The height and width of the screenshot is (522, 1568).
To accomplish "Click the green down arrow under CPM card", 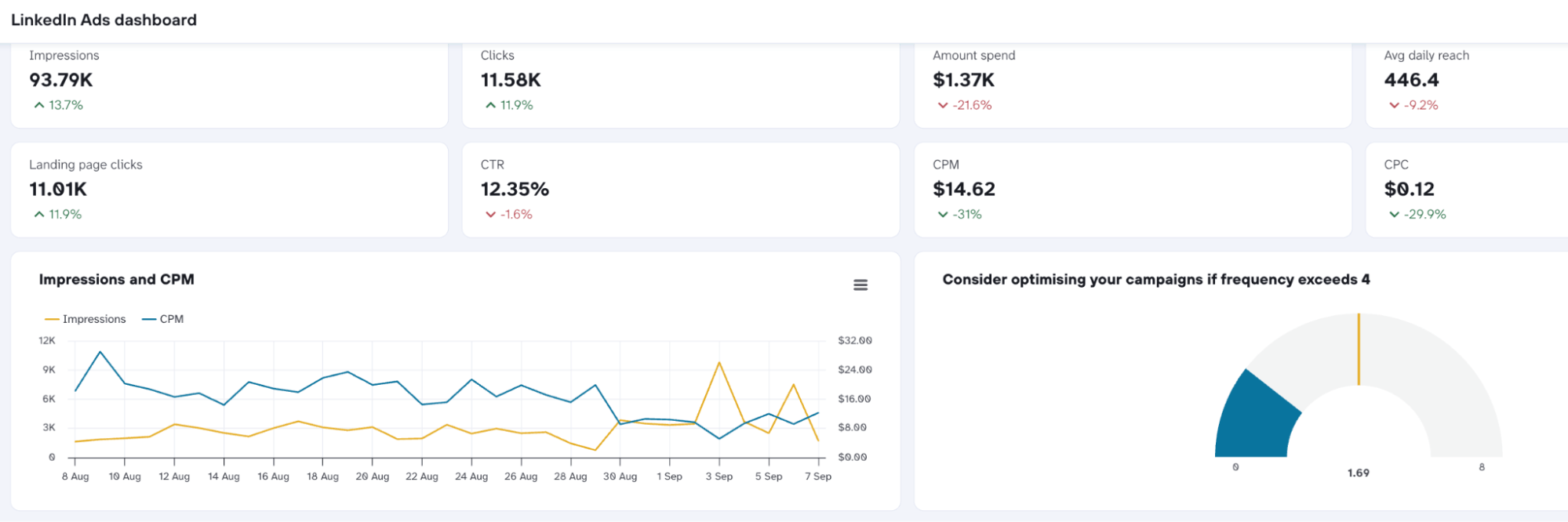I will tap(943, 214).
